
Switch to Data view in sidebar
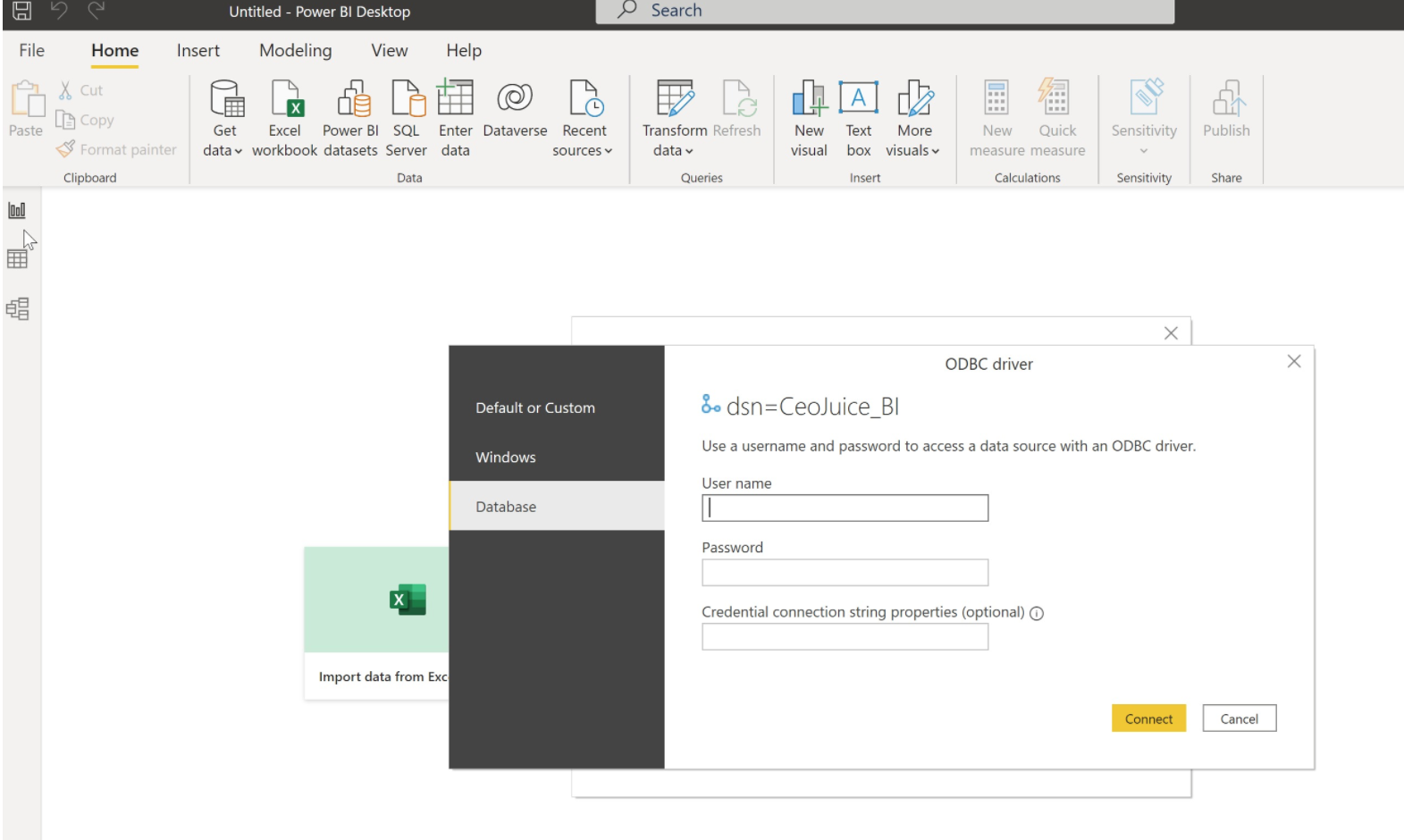[17, 259]
